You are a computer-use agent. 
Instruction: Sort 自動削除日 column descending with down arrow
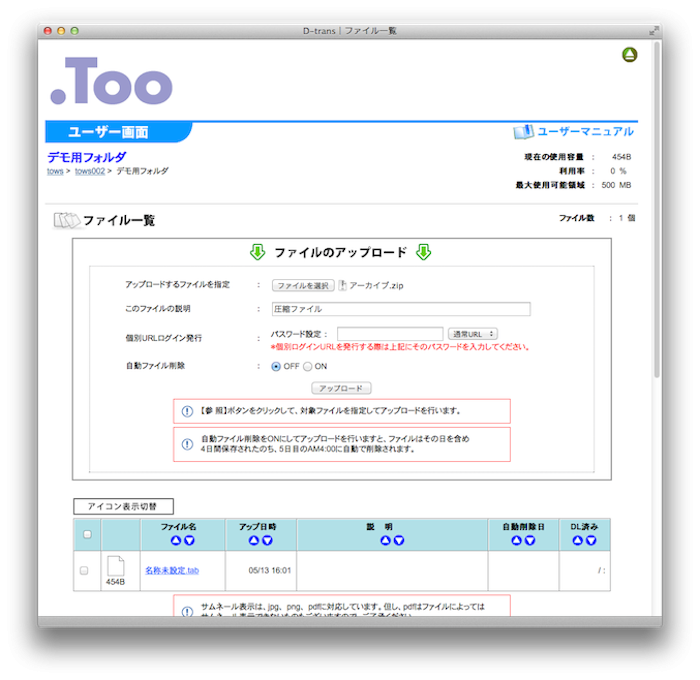[530, 541]
